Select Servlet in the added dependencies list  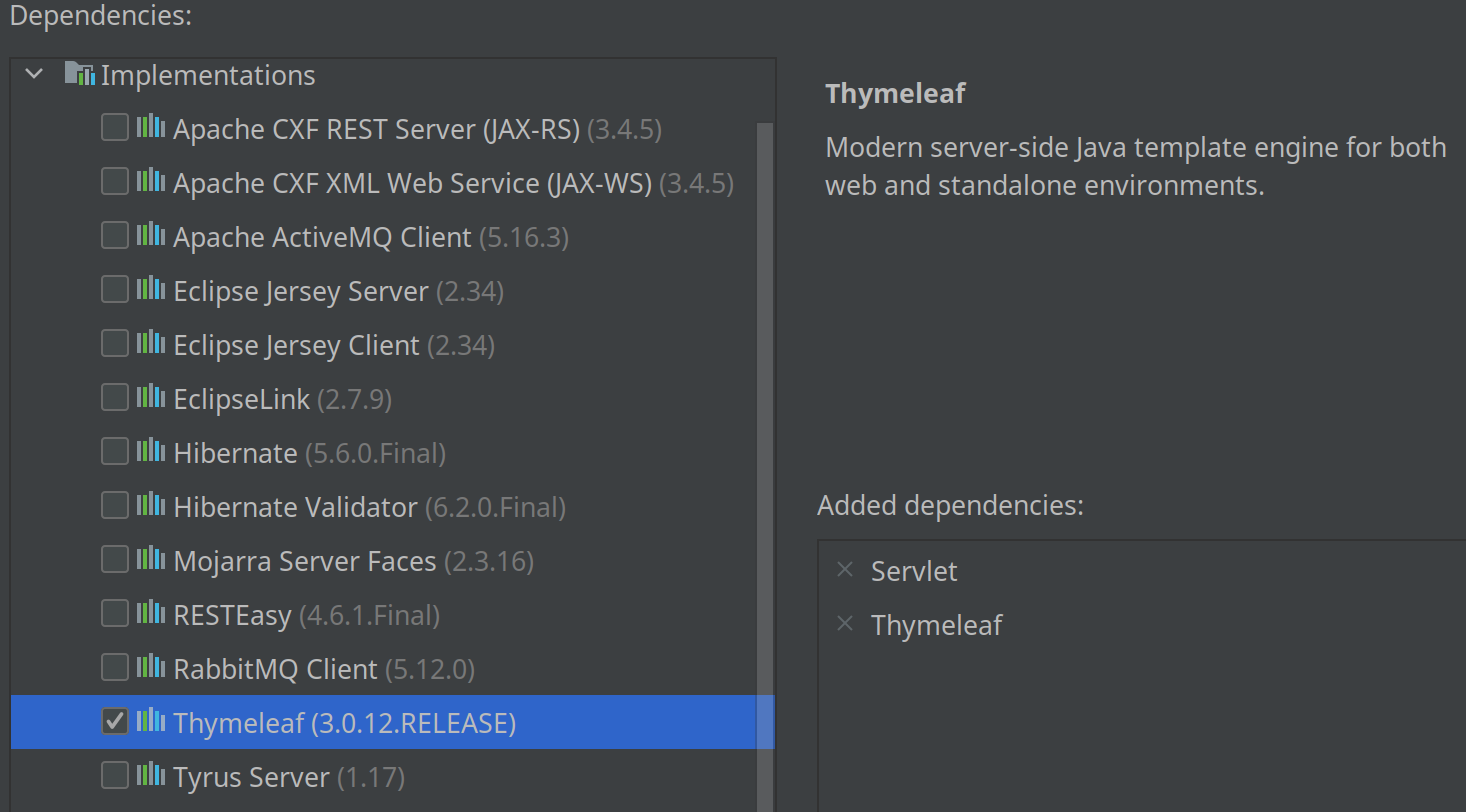point(914,571)
